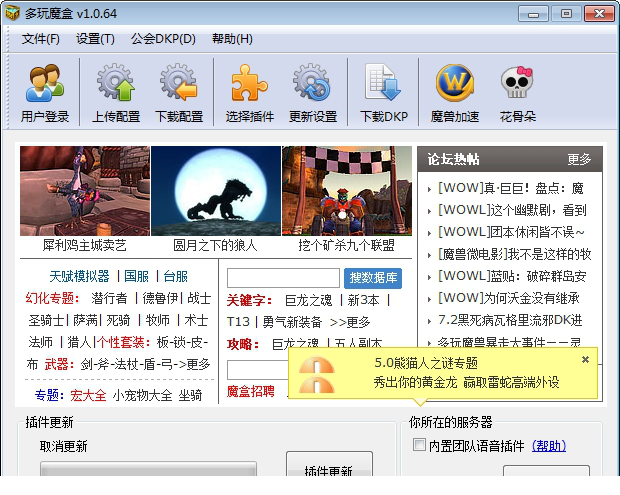Click the 新3本 keyword link
This screenshot has height=495, width=620.
pos(363,300)
